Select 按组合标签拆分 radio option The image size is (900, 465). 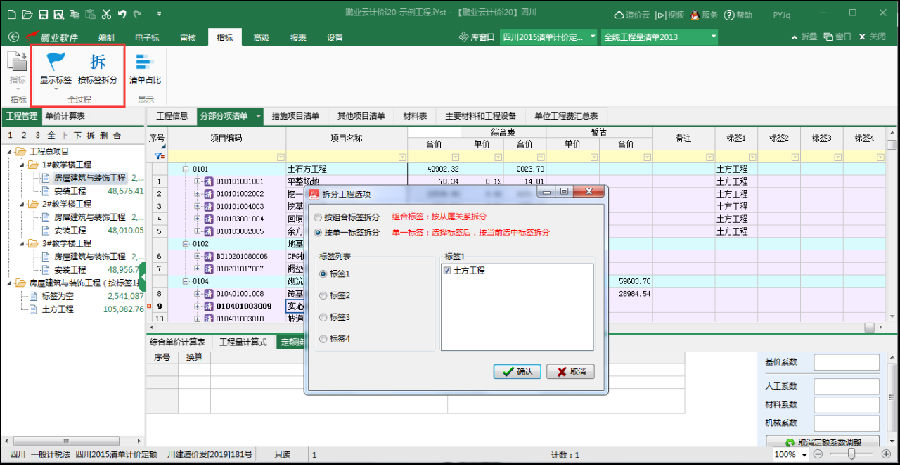coord(319,216)
